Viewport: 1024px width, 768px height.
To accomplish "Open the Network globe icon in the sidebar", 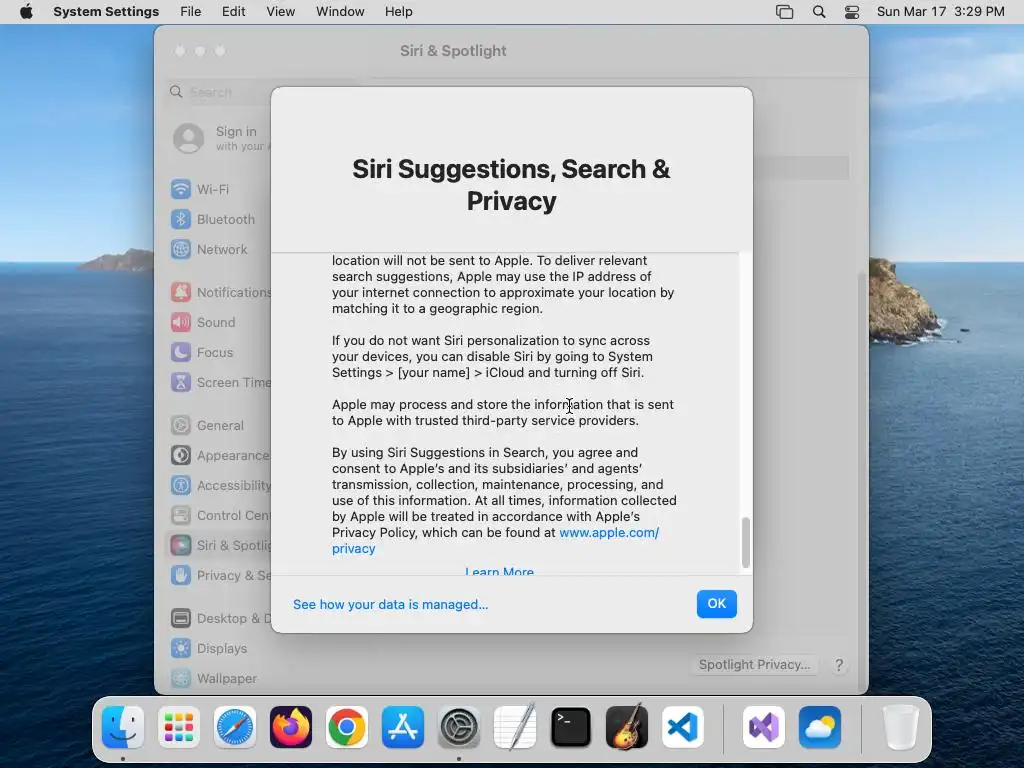I will [x=181, y=249].
